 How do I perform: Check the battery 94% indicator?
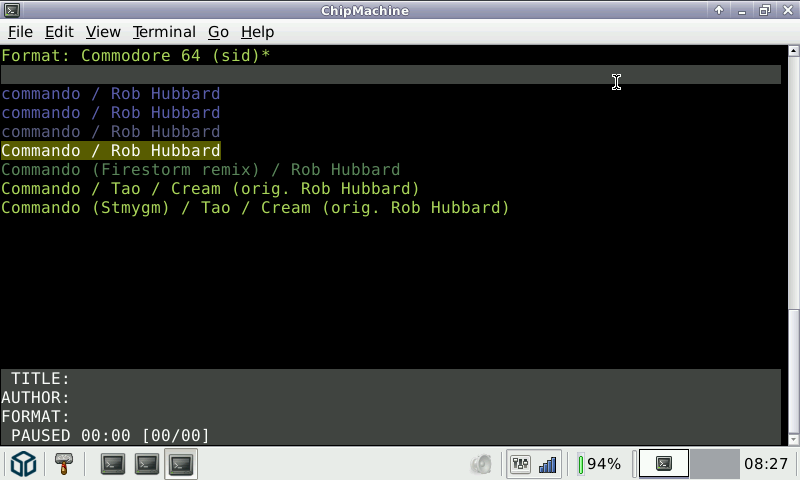coord(600,464)
